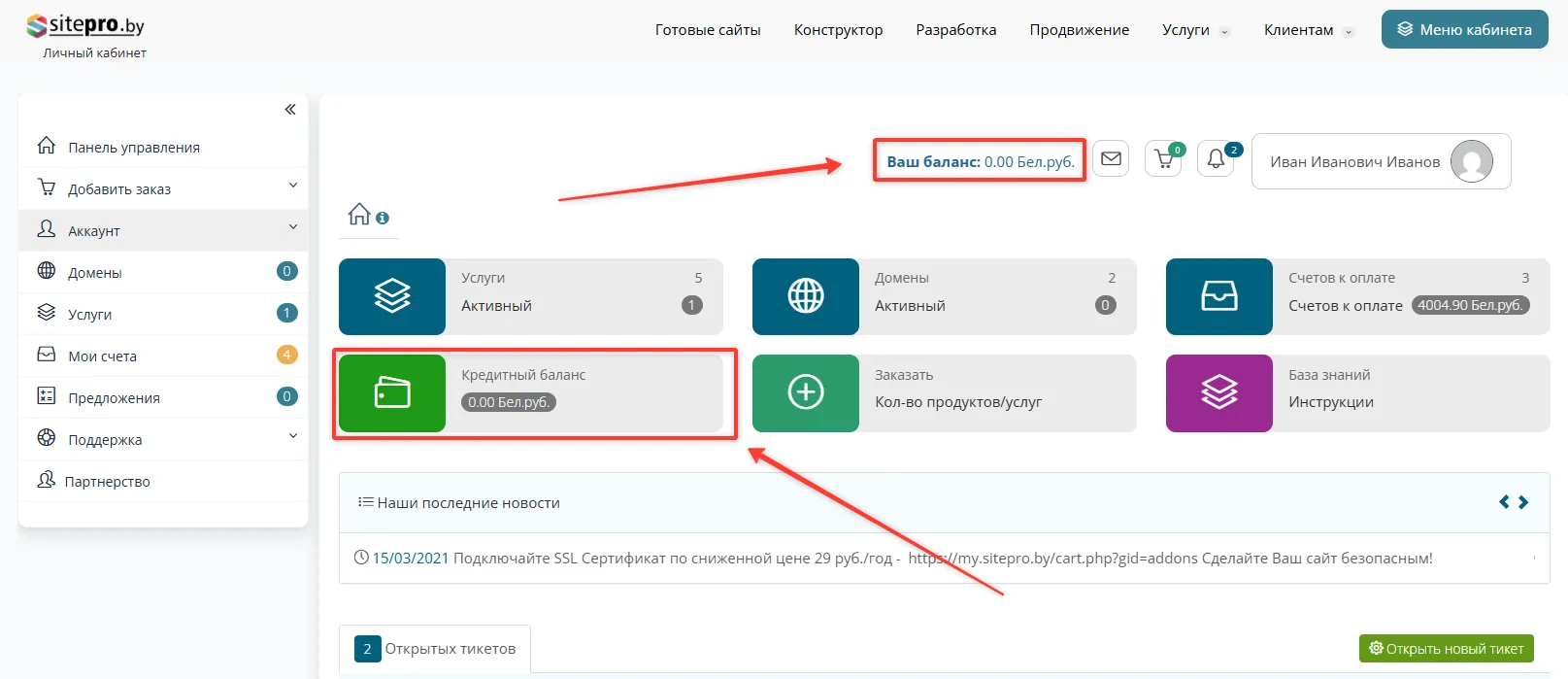Expand the Поддержка sidebar section

[292, 436]
